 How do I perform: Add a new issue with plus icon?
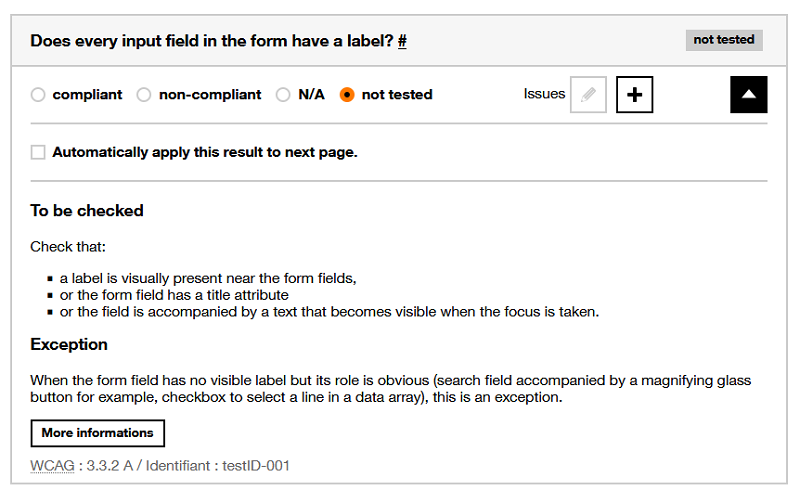pos(635,95)
